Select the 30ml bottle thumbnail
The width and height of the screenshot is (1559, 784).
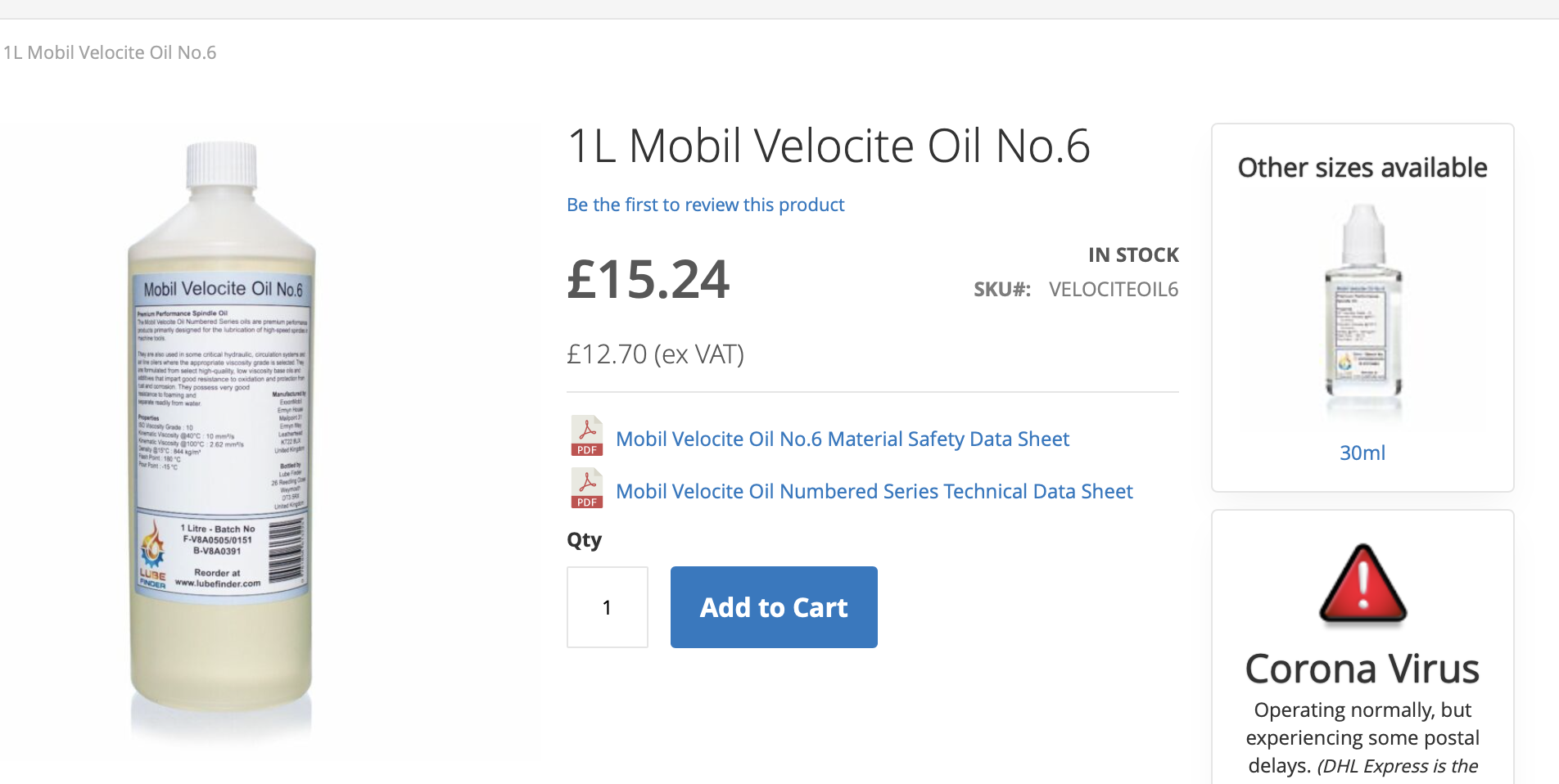click(1362, 313)
